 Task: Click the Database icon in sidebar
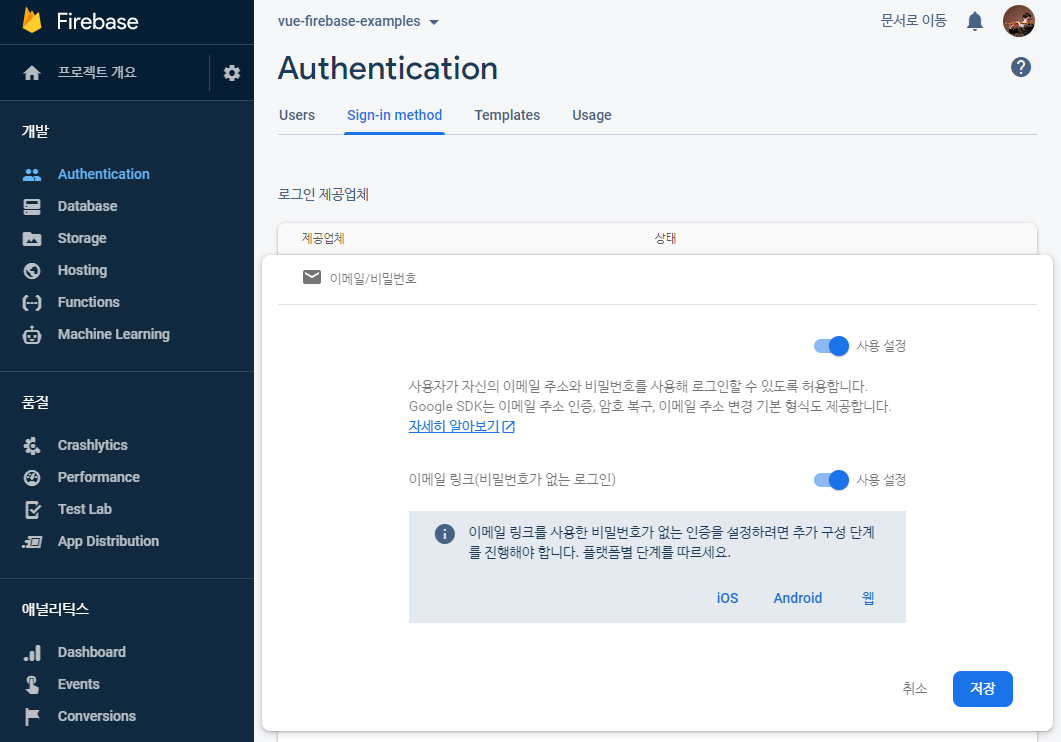[x=32, y=206]
